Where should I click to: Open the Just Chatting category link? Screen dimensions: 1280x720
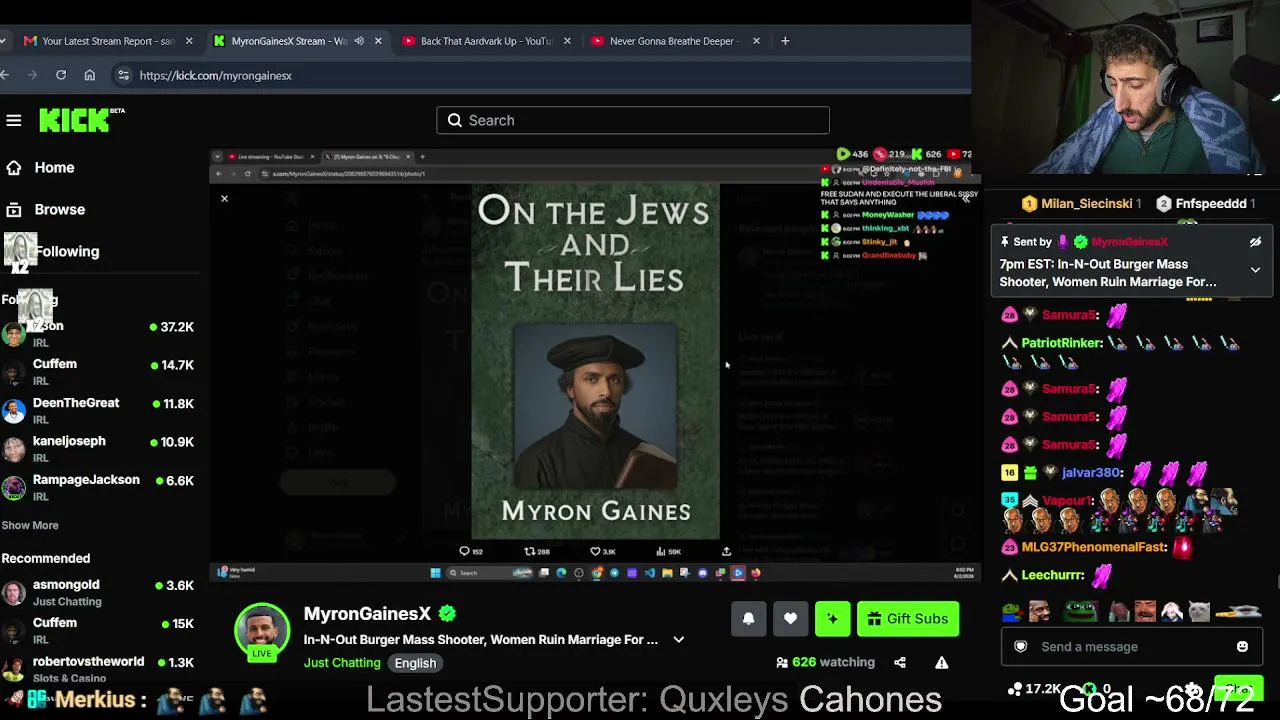coord(342,663)
